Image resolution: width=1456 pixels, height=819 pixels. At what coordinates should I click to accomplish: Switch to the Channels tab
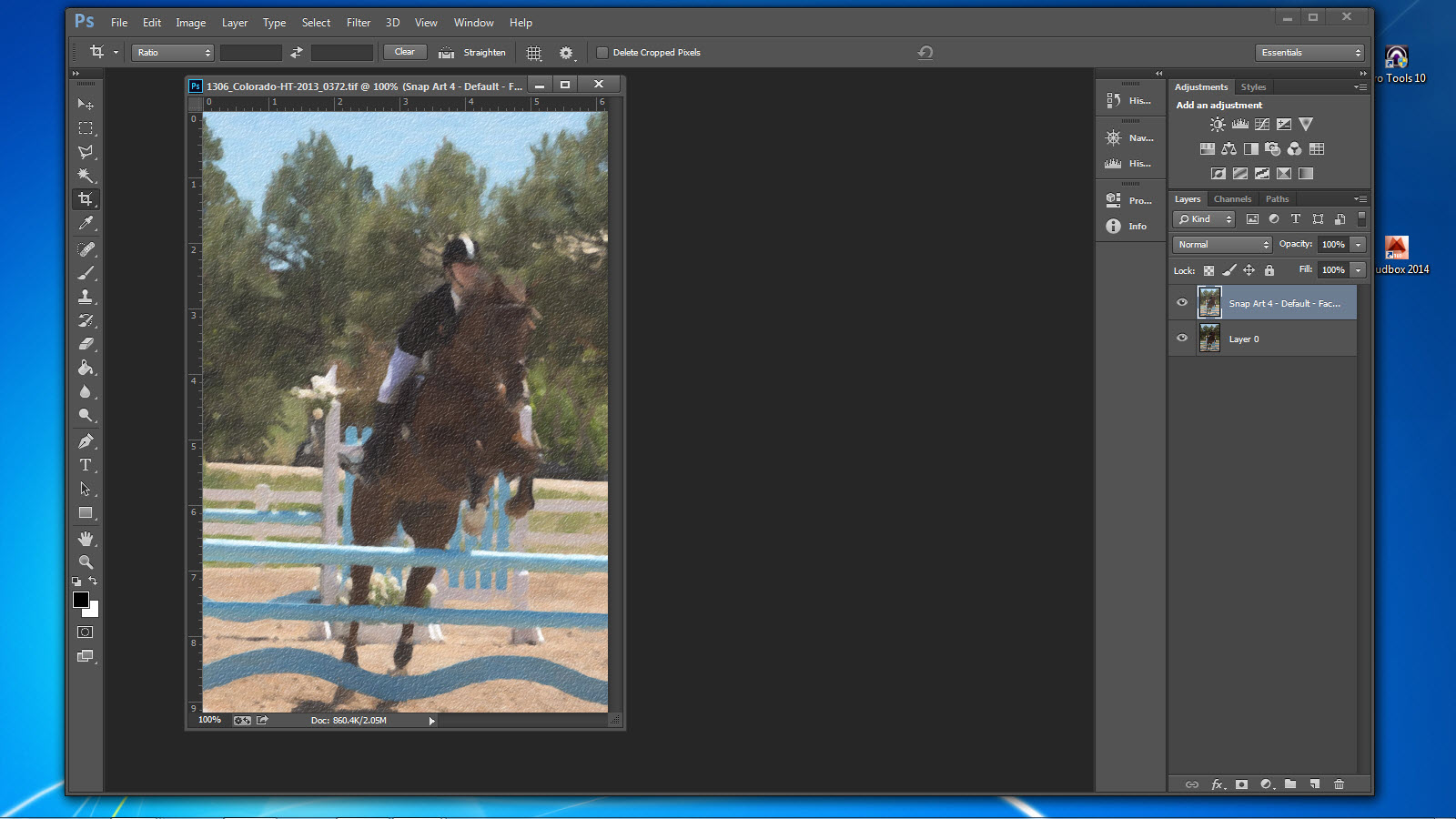(x=1232, y=199)
